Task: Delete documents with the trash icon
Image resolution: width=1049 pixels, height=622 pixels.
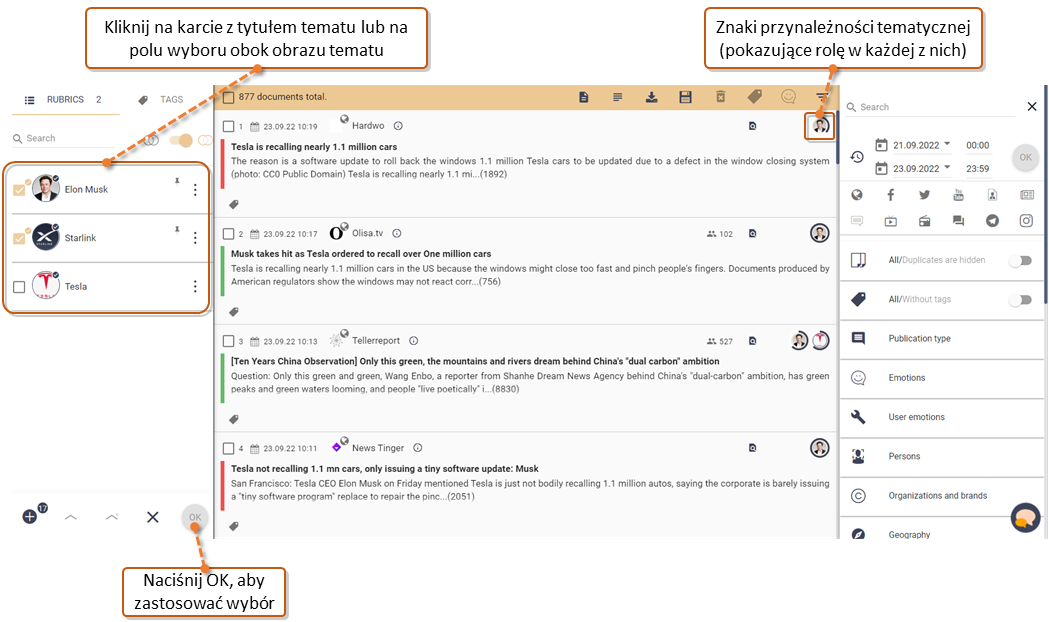Action: click(x=721, y=97)
